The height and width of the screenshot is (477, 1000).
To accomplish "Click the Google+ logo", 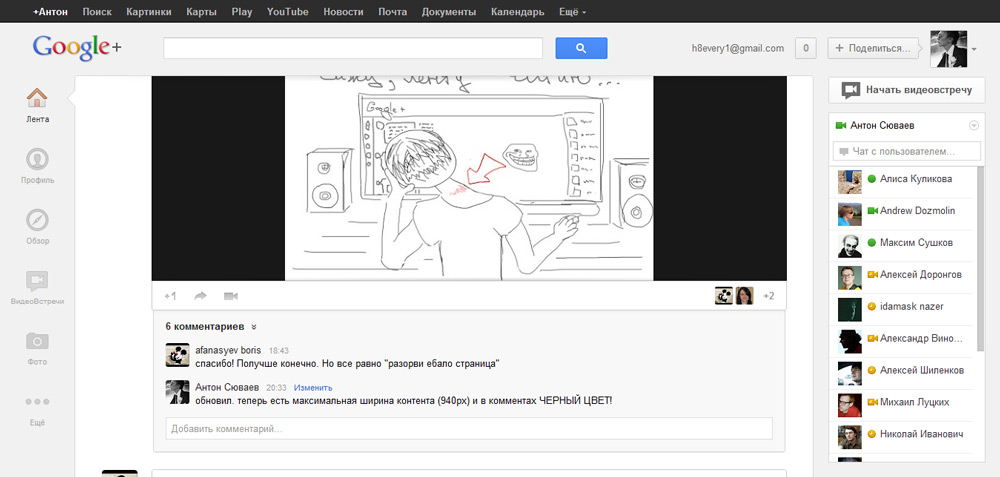I will click(77, 48).
